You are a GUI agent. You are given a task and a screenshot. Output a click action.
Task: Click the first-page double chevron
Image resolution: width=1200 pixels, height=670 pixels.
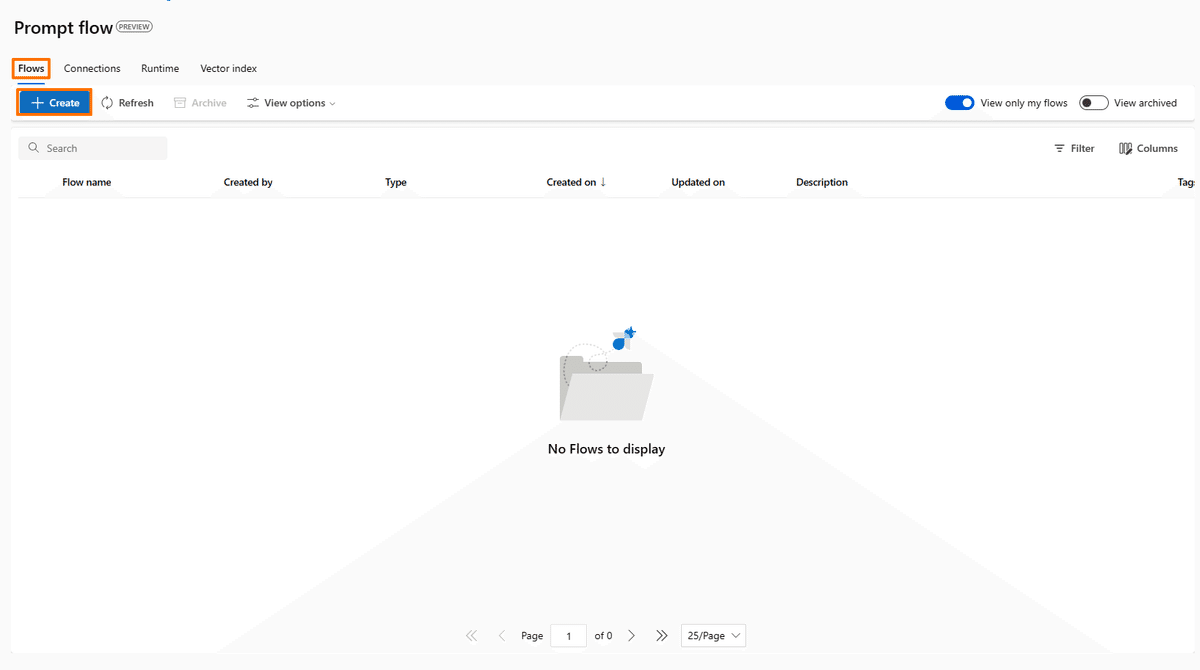tap(471, 635)
